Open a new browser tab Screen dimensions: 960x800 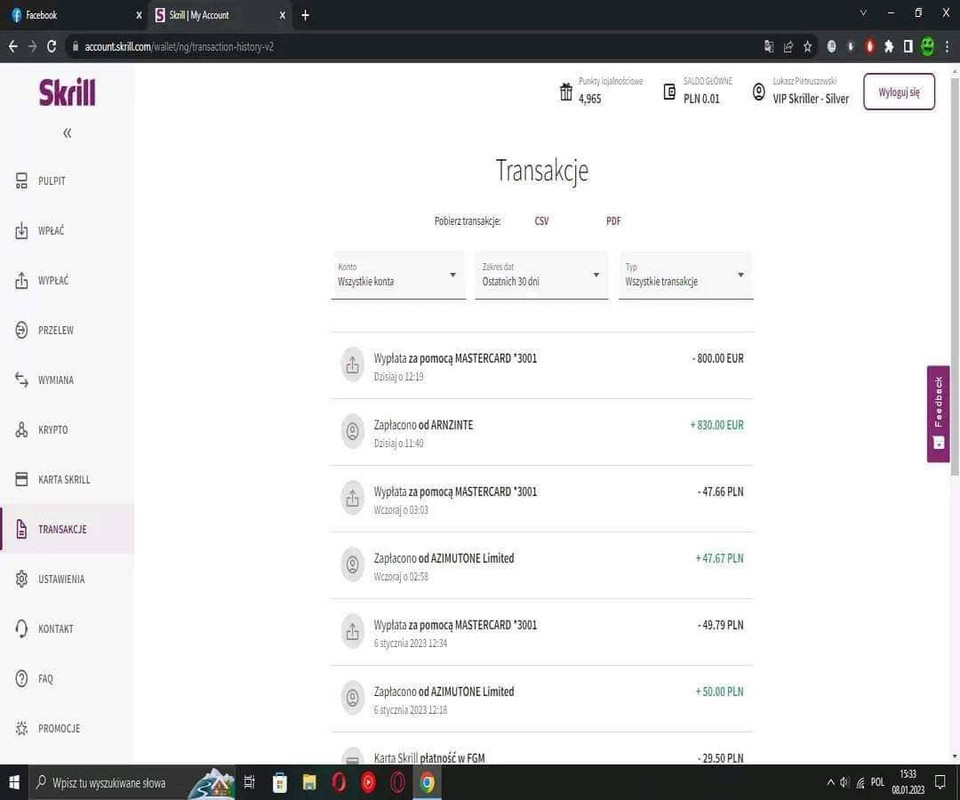(x=305, y=15)
